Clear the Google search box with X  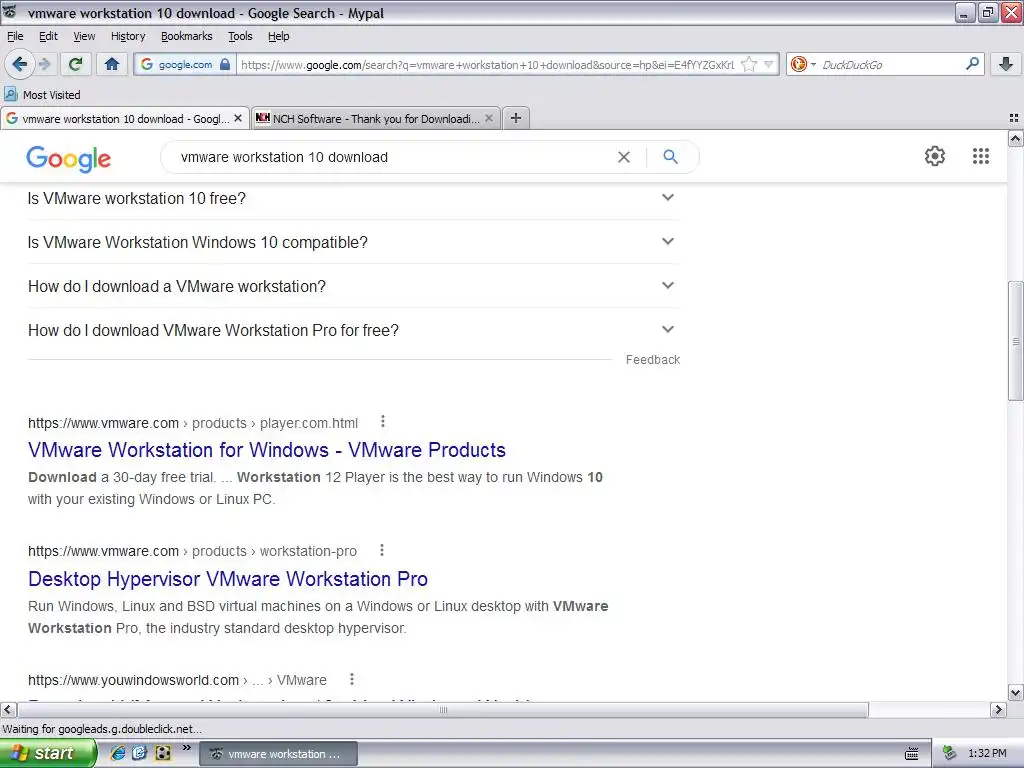point(624,157)
